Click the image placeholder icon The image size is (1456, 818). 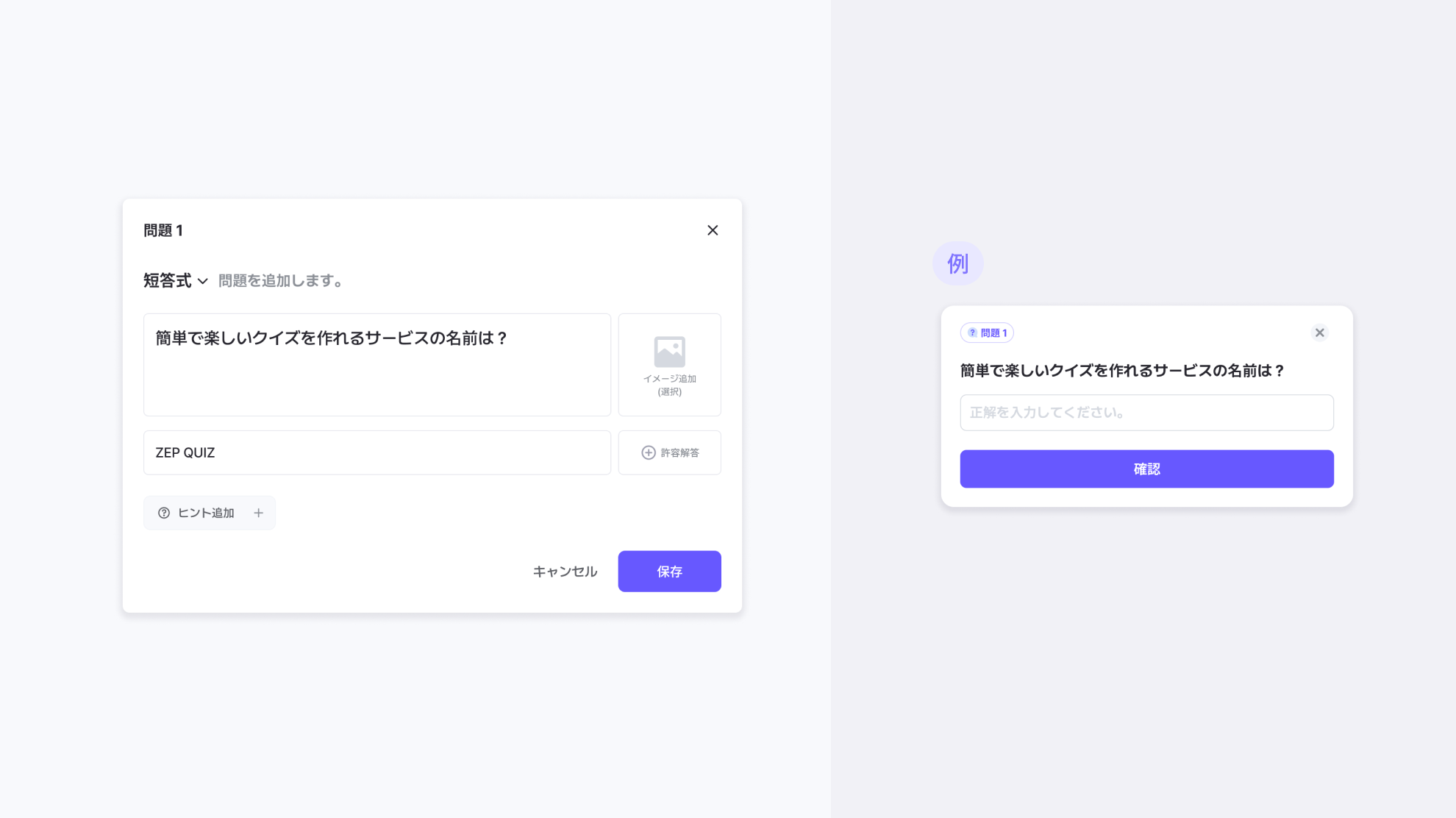click(669, 352)
